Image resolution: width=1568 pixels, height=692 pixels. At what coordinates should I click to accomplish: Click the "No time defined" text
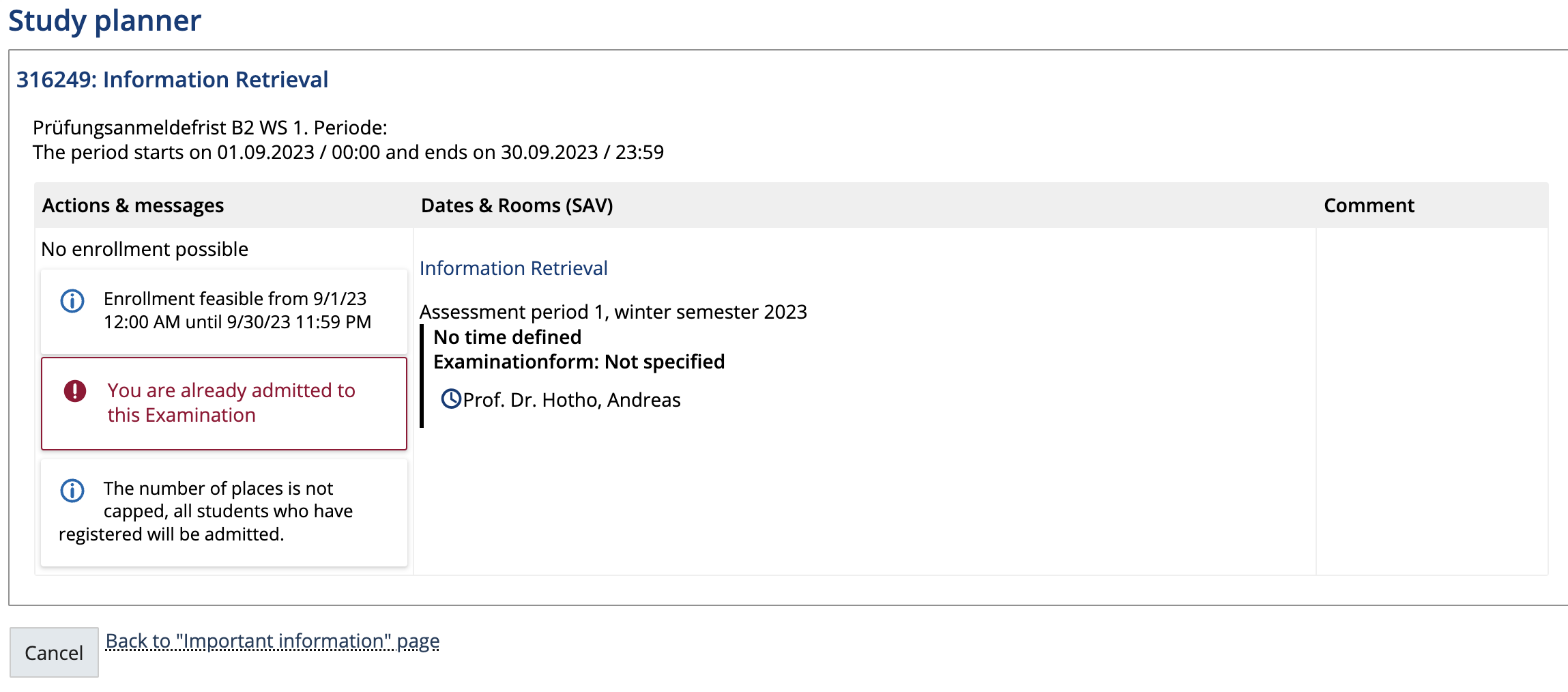click(508, 337)
